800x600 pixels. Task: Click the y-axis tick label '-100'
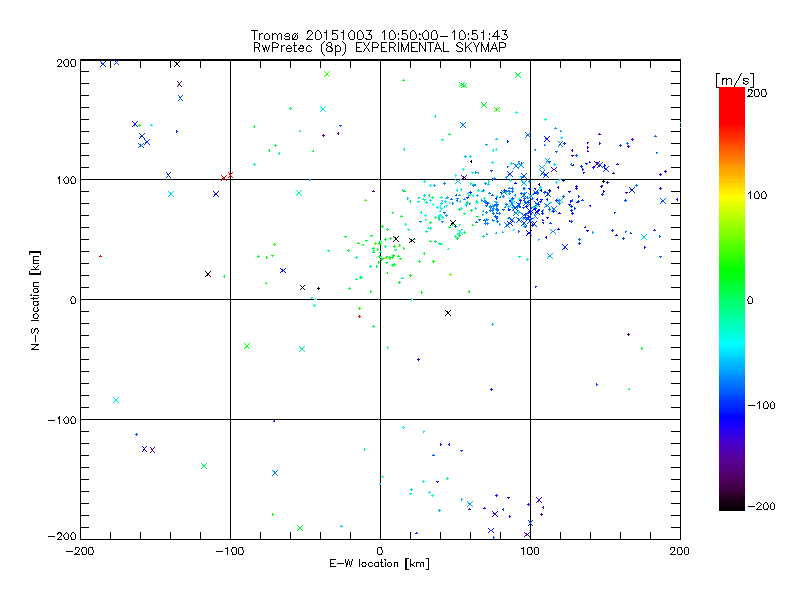pyautogui.click(x=62, y=420)
